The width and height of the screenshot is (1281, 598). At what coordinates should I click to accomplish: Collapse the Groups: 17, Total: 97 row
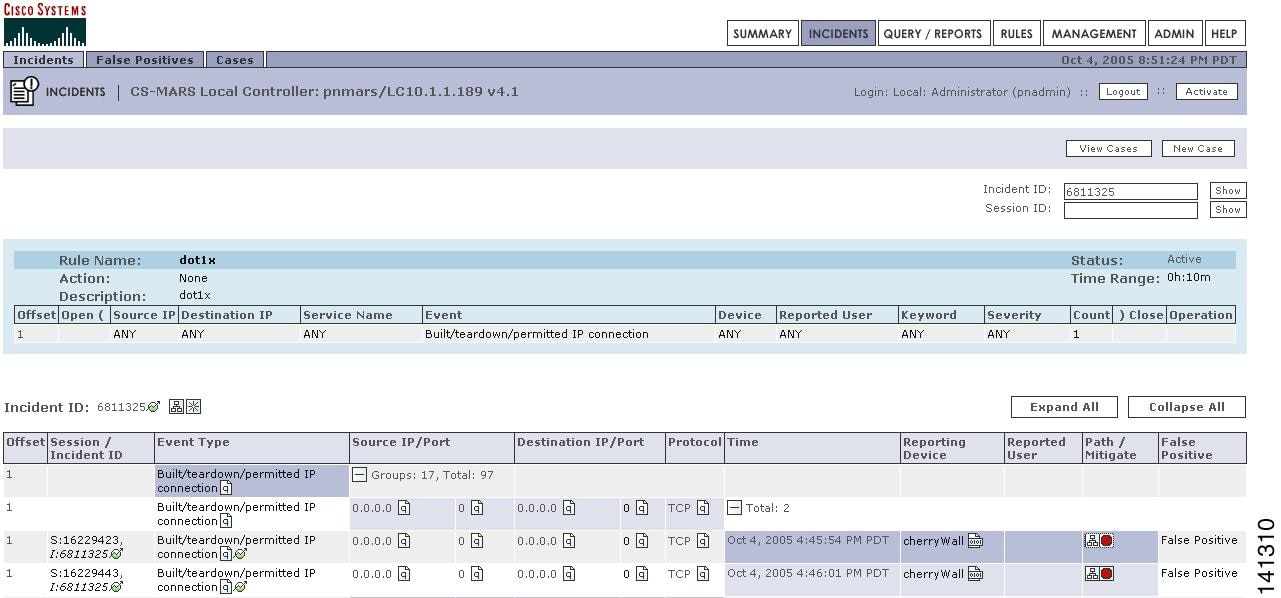click(359, 475)
